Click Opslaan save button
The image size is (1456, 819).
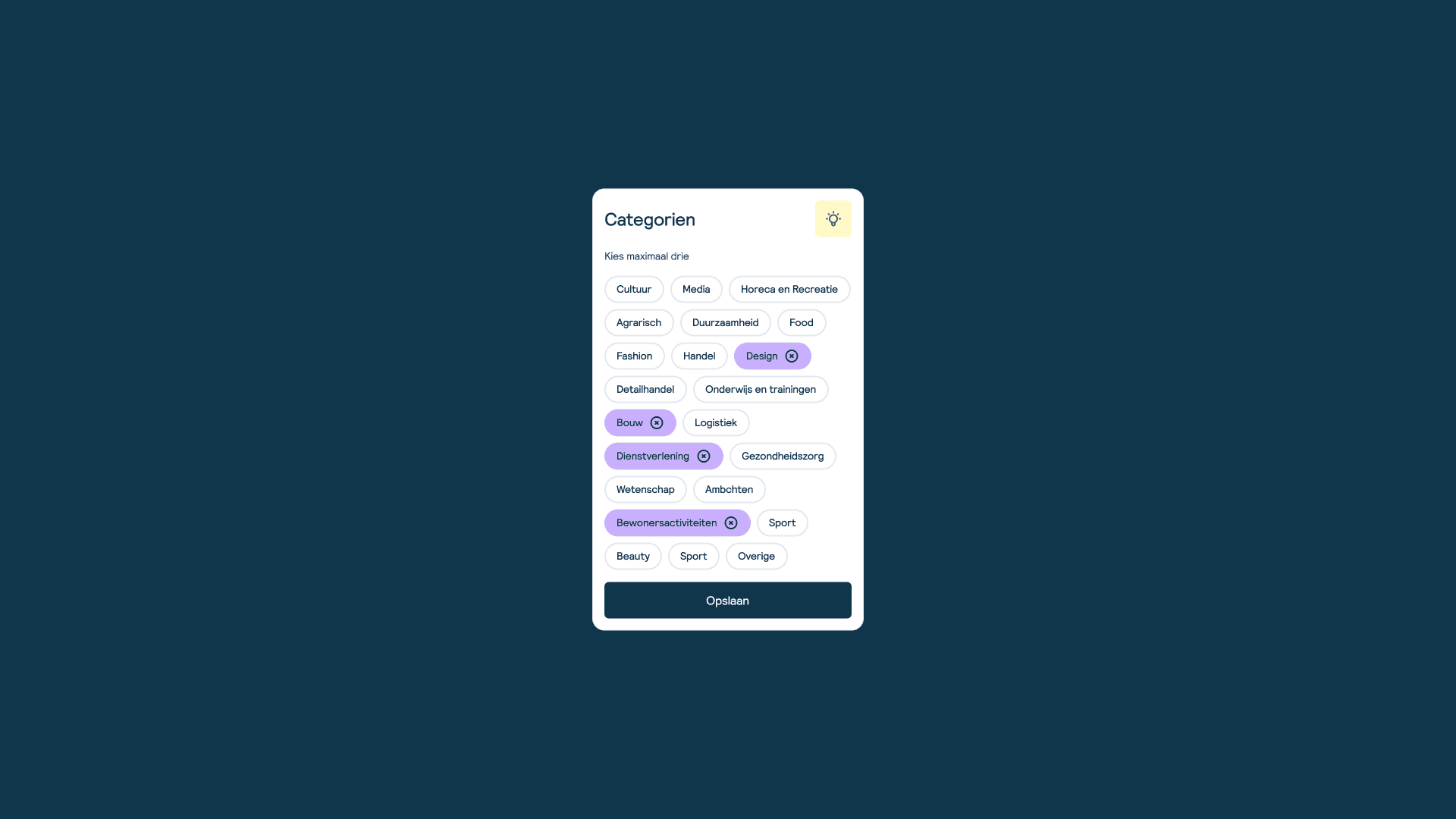coord(728,600)
